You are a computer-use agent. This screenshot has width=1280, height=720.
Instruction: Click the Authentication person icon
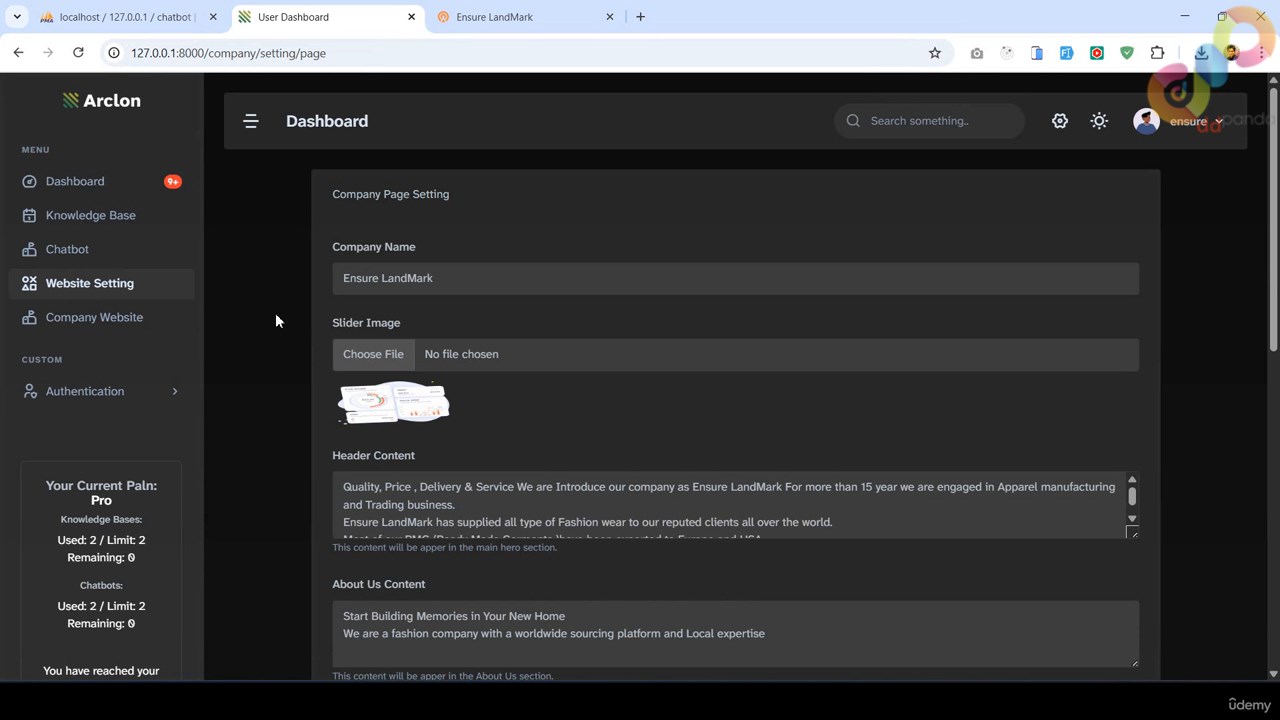click(x=29, y=391)
